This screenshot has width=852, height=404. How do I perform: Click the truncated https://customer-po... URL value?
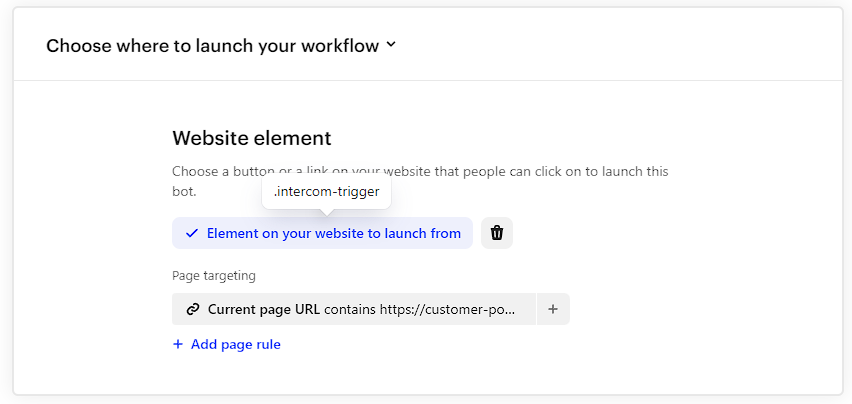(447, 310)
